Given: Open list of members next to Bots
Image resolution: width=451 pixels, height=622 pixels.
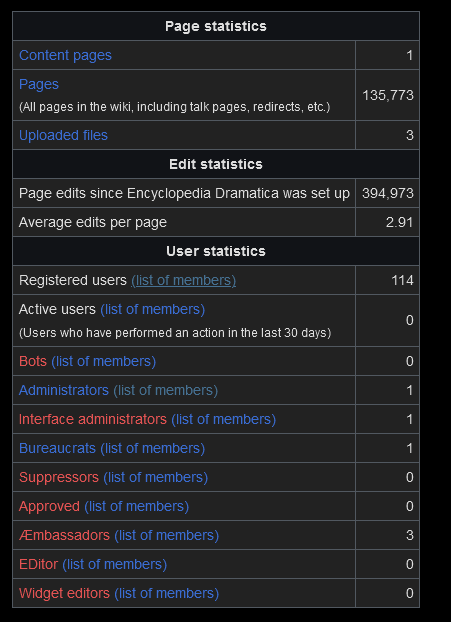Looking at the screenshot, I should (104, 361).
